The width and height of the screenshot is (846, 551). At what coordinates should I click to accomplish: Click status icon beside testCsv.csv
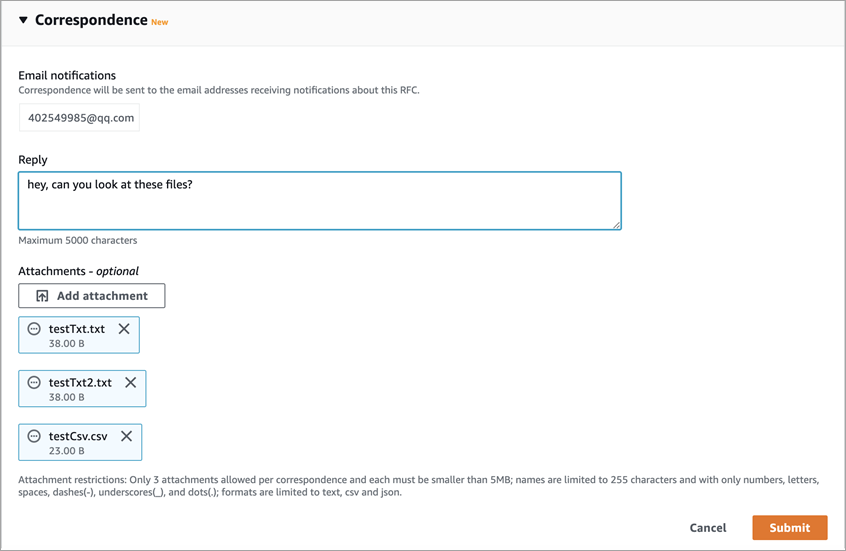34,436
